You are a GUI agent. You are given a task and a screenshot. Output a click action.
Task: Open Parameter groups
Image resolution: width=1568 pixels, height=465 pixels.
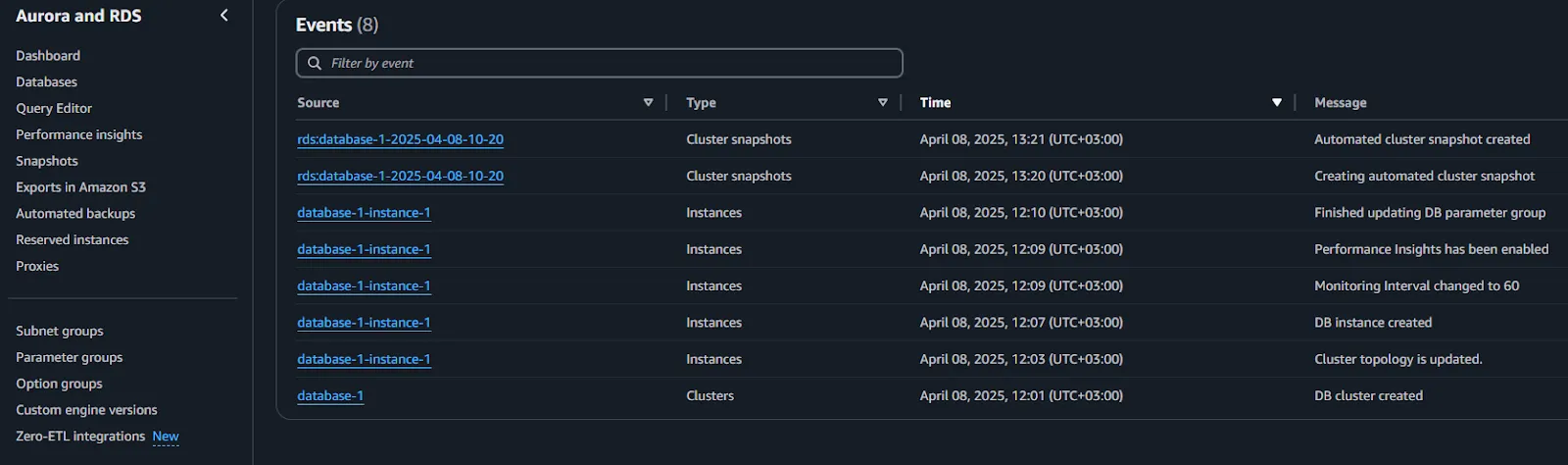[69, 357]
